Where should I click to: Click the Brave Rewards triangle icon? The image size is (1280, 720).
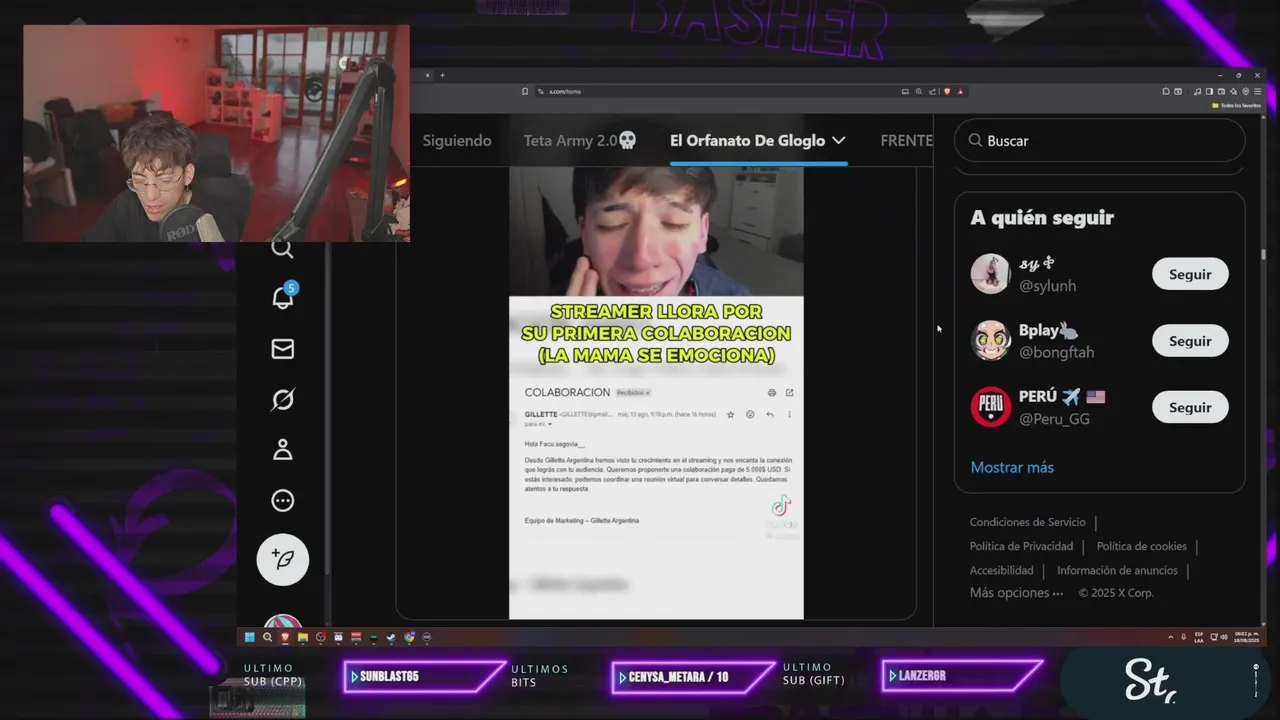point(960,91)
